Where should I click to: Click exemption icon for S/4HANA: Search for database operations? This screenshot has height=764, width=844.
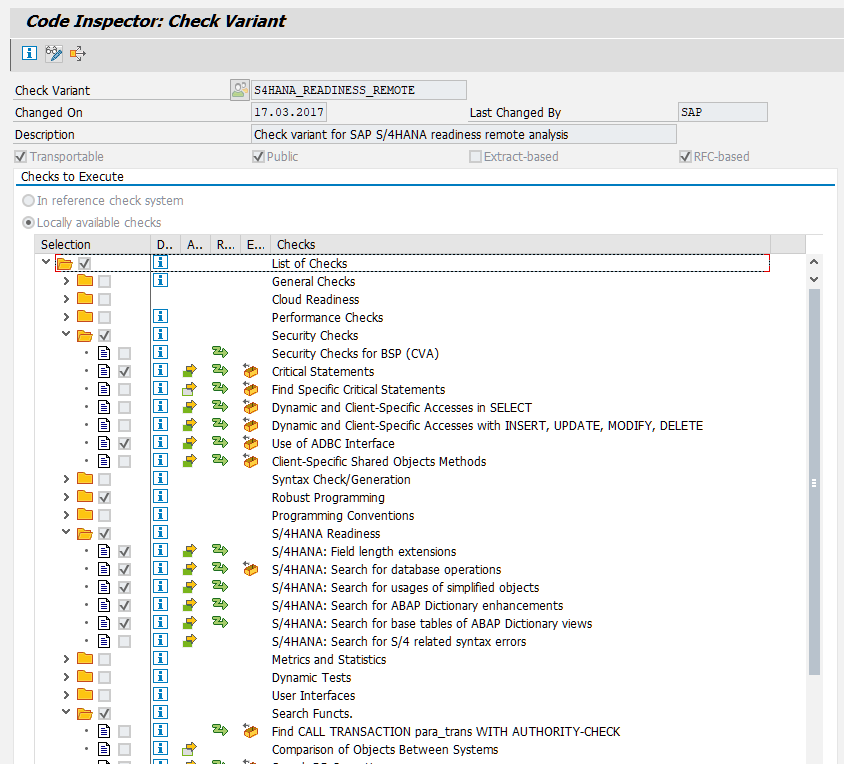[250, 569]
